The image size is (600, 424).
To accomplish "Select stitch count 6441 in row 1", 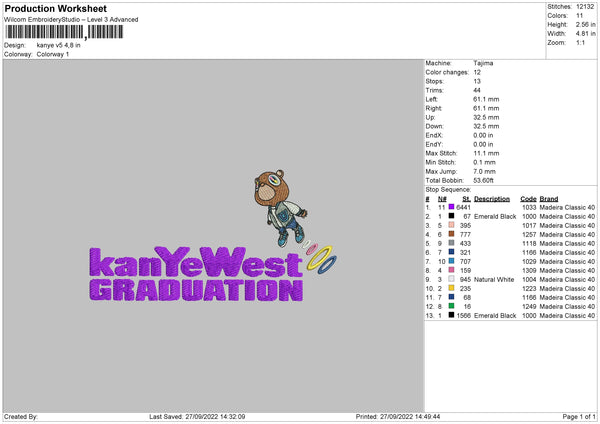I will pos(463,207).
